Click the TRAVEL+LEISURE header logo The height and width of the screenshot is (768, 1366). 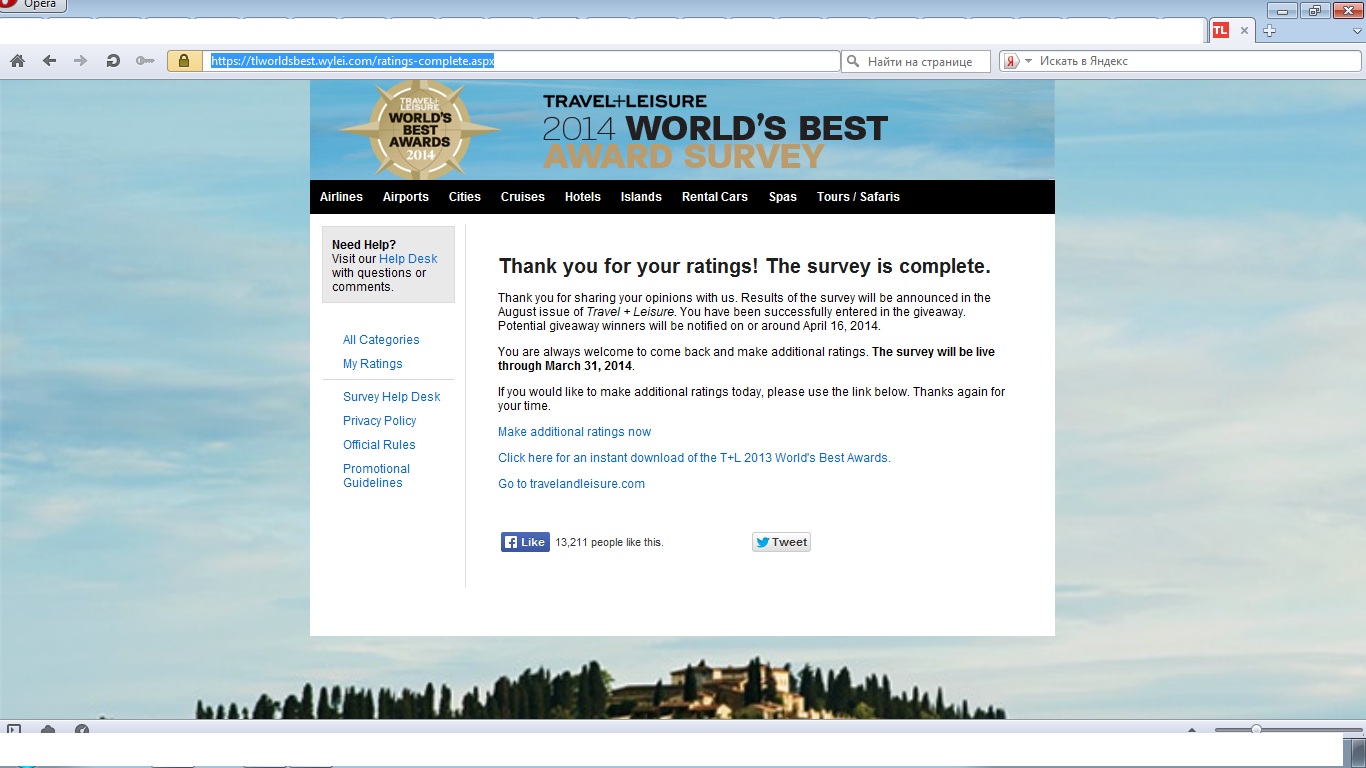click(x=625, y=101)
